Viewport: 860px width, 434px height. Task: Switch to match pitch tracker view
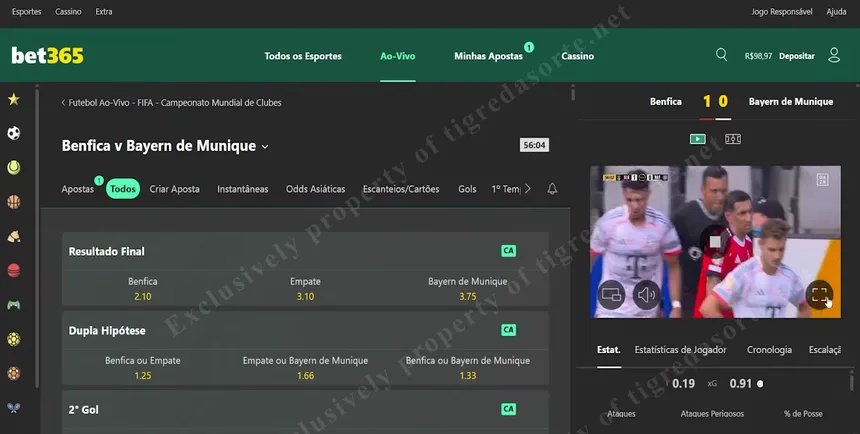[733, 139]
